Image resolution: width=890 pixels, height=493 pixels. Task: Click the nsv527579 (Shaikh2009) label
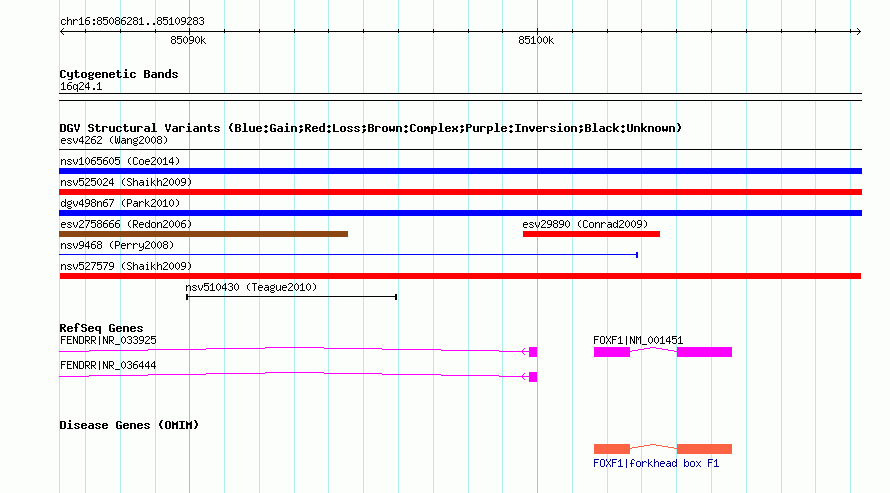126,266
